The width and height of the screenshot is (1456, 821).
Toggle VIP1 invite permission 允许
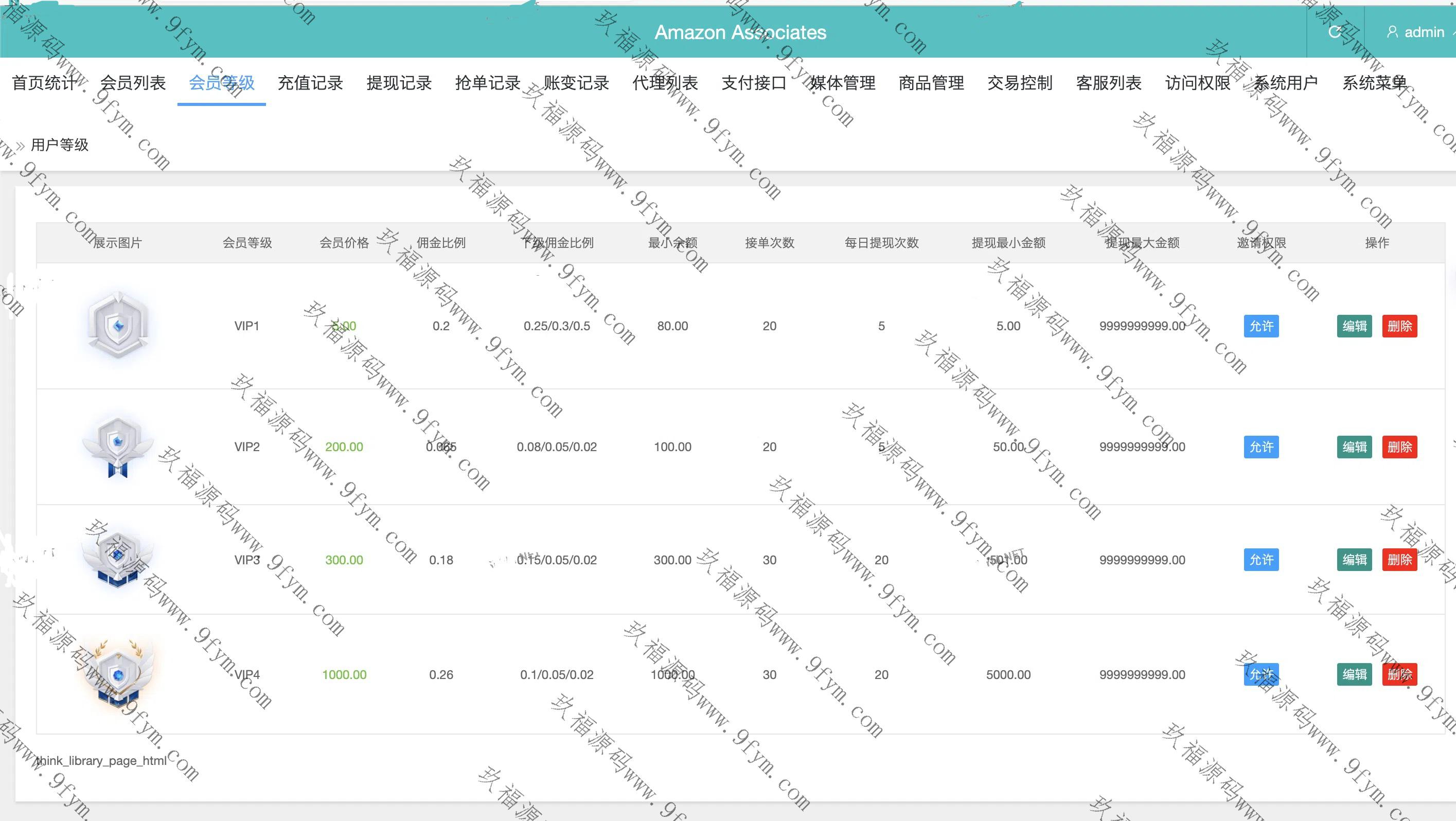[x=1261, y=326]
